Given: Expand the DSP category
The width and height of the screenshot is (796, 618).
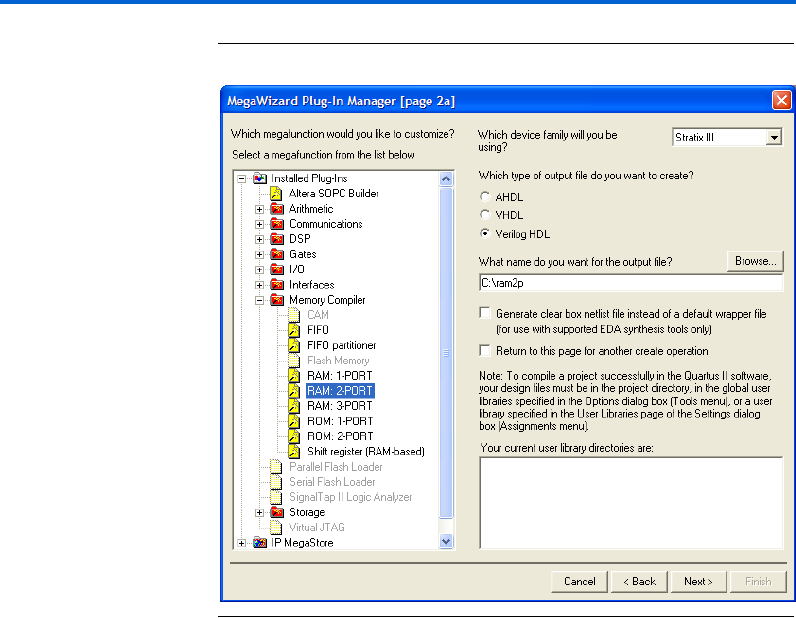Looking at the screenshot, I should click(259, 240).
